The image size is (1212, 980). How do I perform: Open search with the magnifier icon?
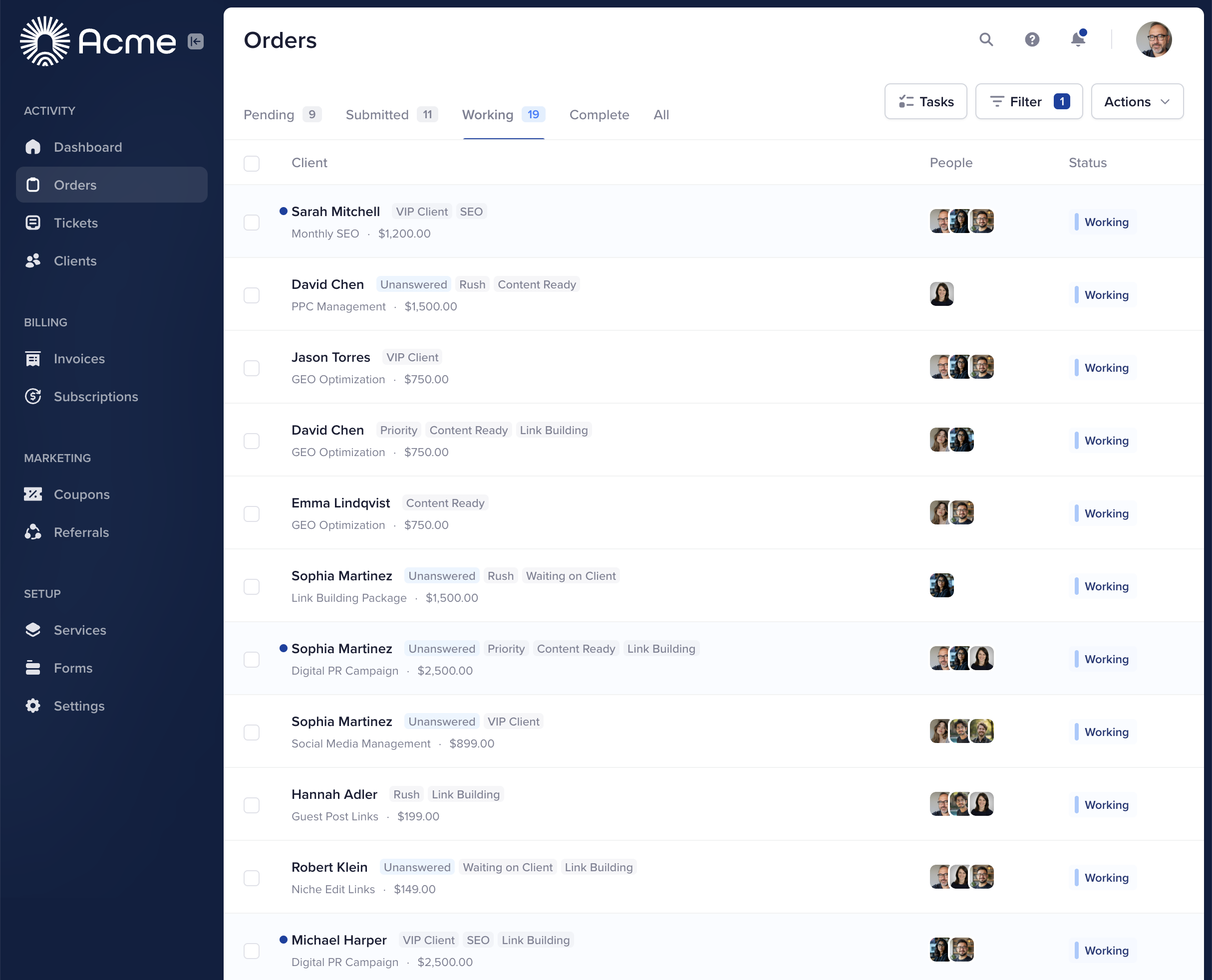click(986, 39)
